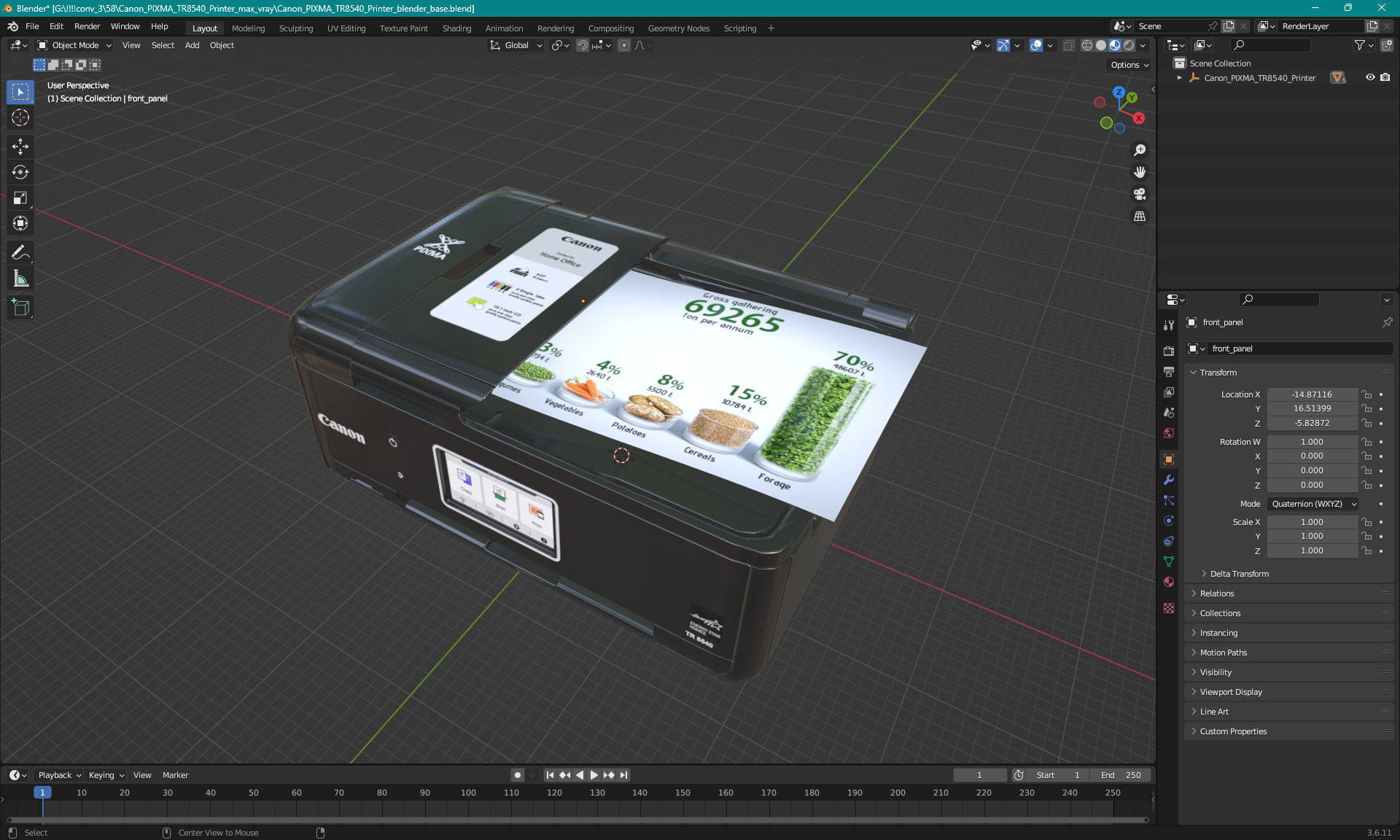Open the Object Mode dropdown
This screenshot has height=840, width=1400.
[74, 45]
